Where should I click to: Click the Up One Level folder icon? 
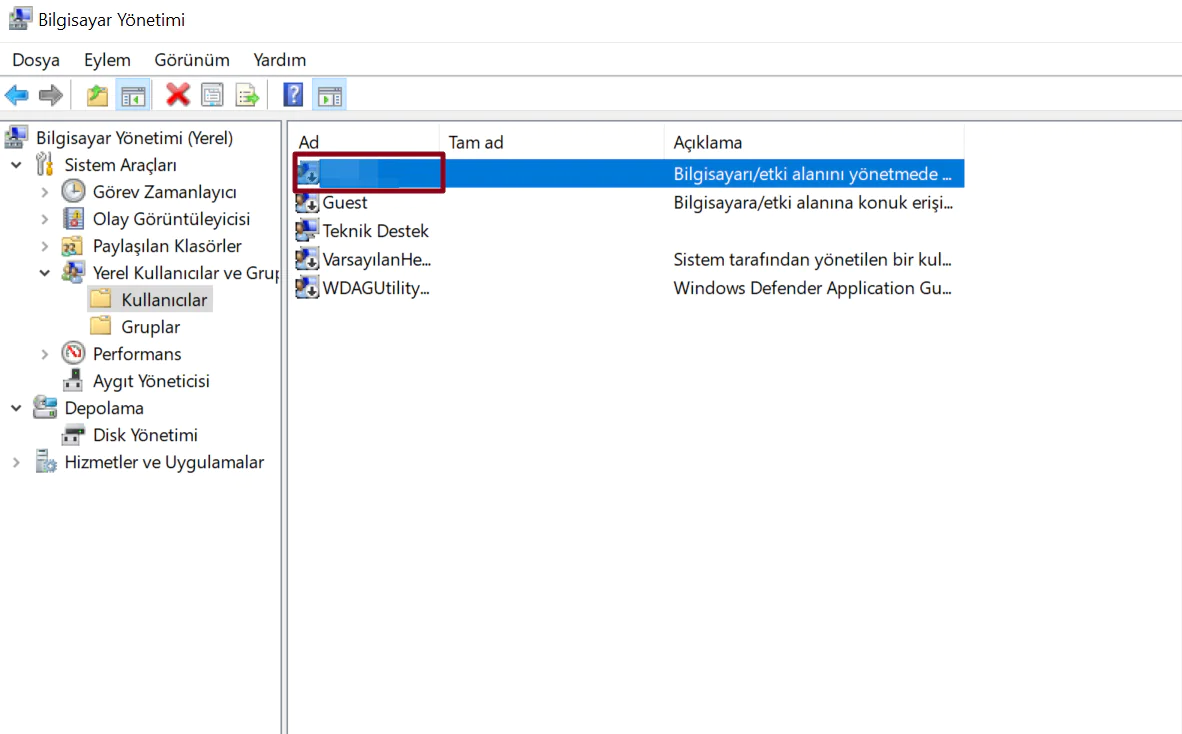97,95
